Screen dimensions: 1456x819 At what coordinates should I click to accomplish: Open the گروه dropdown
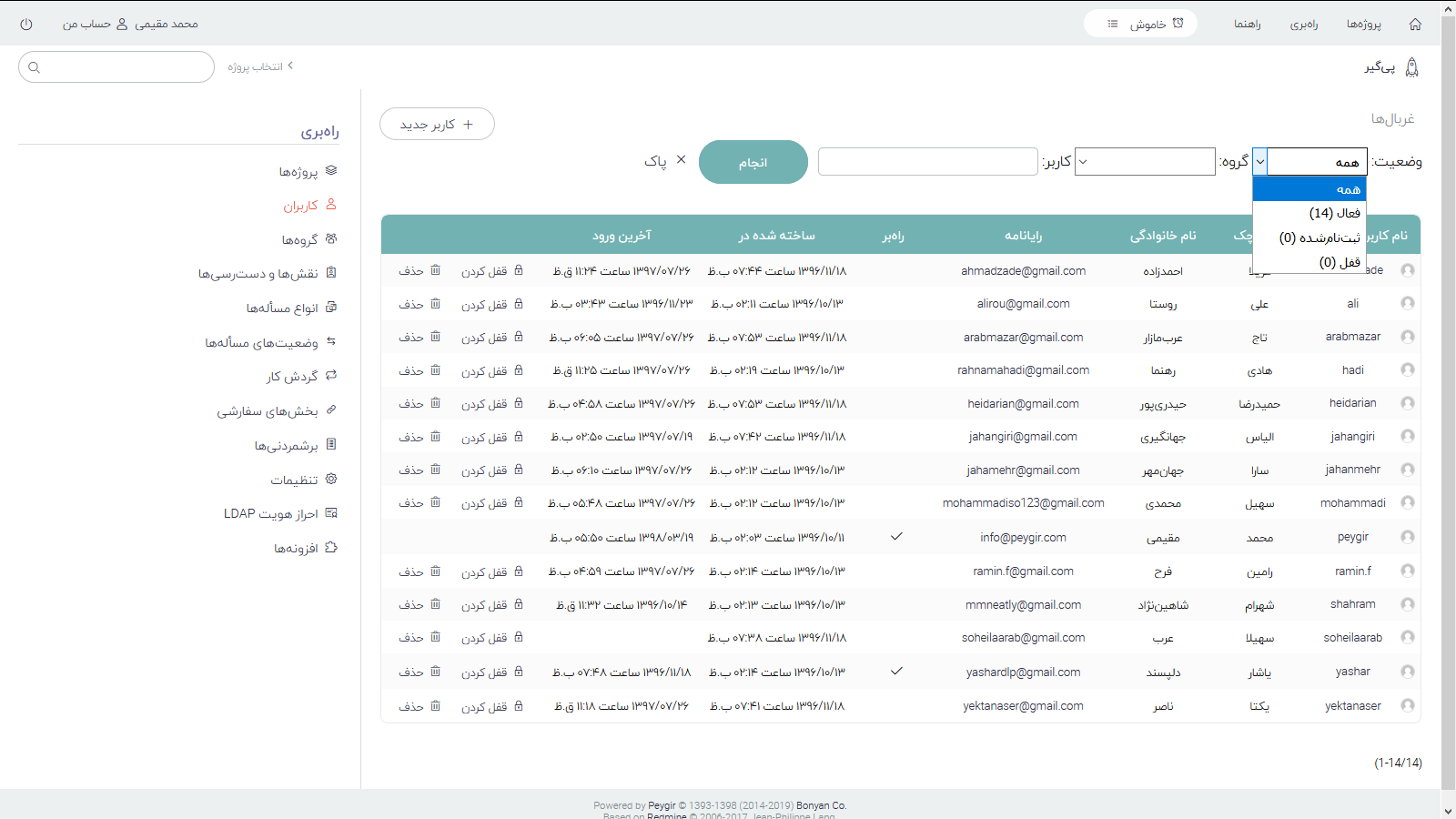[x=1145, y=162]
